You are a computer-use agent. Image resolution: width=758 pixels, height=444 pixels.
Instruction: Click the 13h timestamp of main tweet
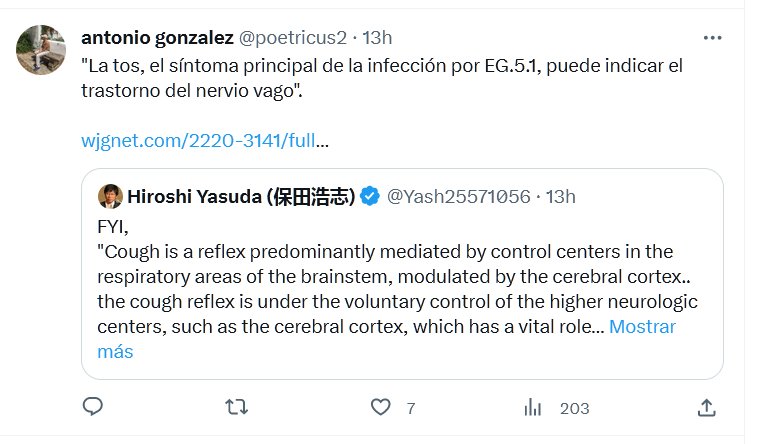coord(377,38)
